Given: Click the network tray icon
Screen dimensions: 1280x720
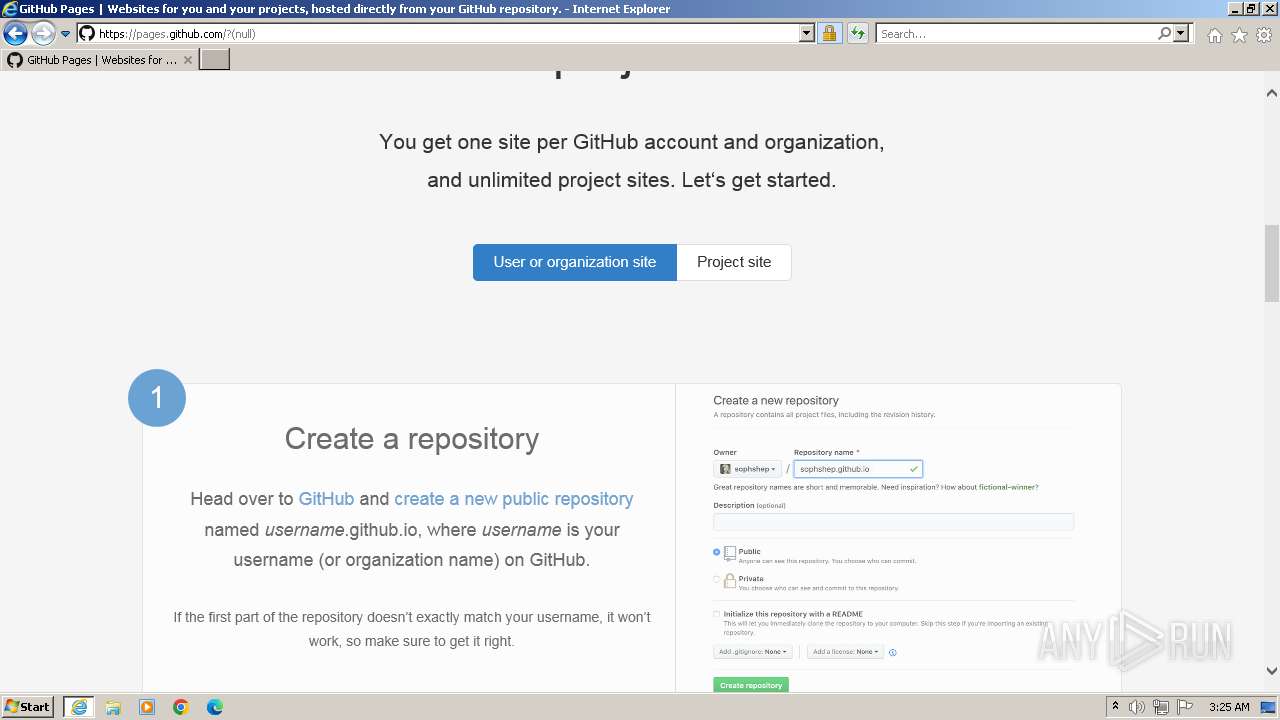Looking at the screenshot, I should click(x=1161, y=707).
